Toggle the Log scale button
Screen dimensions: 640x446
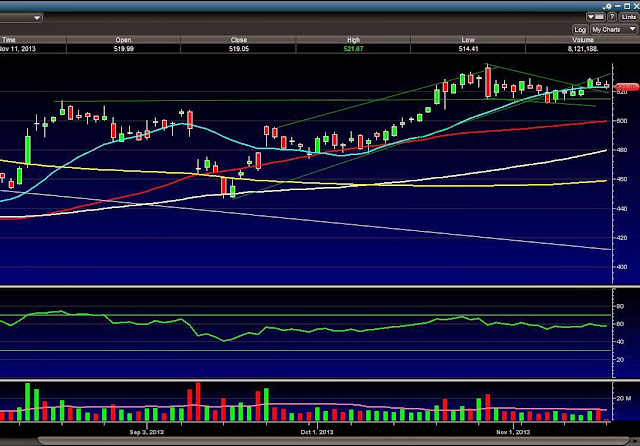(580, 29)
